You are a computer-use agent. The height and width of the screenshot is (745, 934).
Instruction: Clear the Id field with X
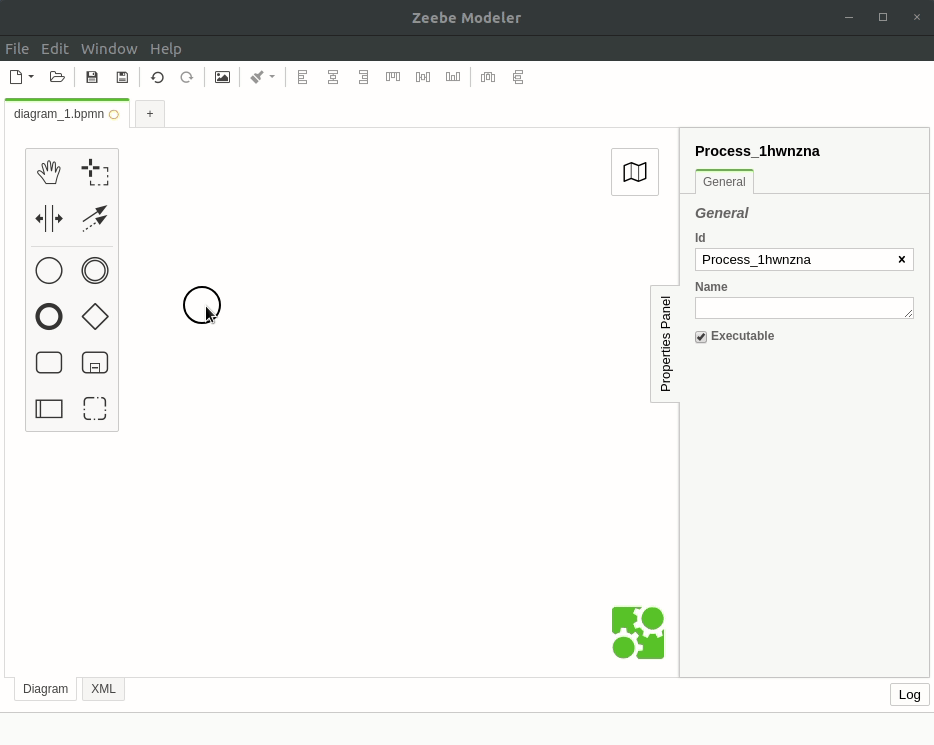[902, 259]
